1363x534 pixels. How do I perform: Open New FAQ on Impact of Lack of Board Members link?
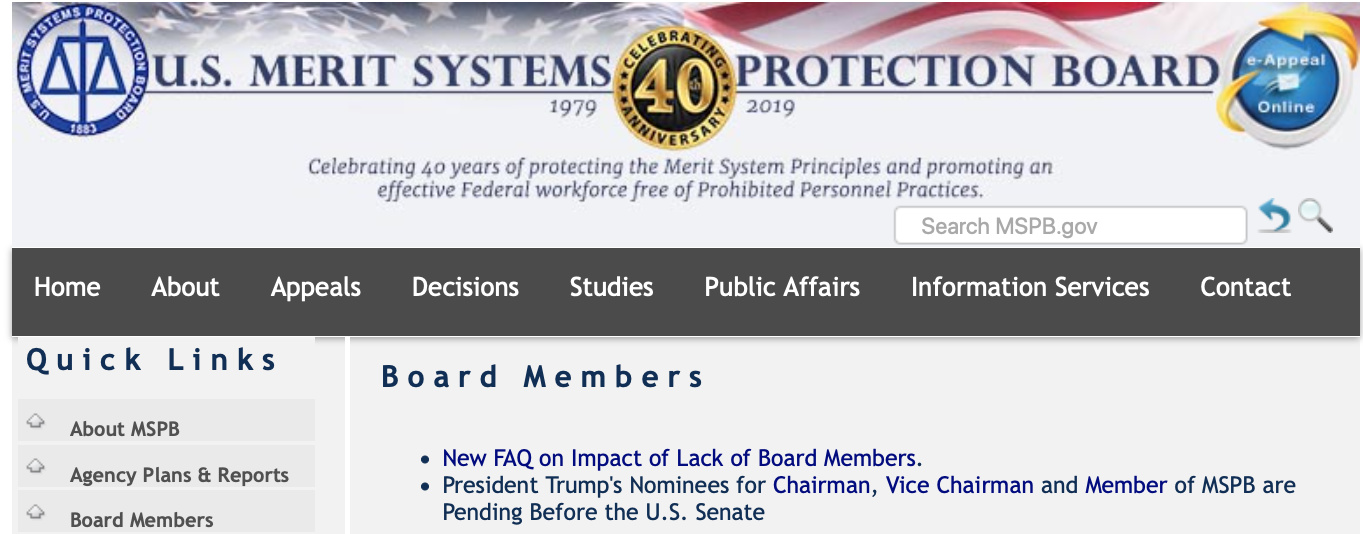[x=682, y=458]
